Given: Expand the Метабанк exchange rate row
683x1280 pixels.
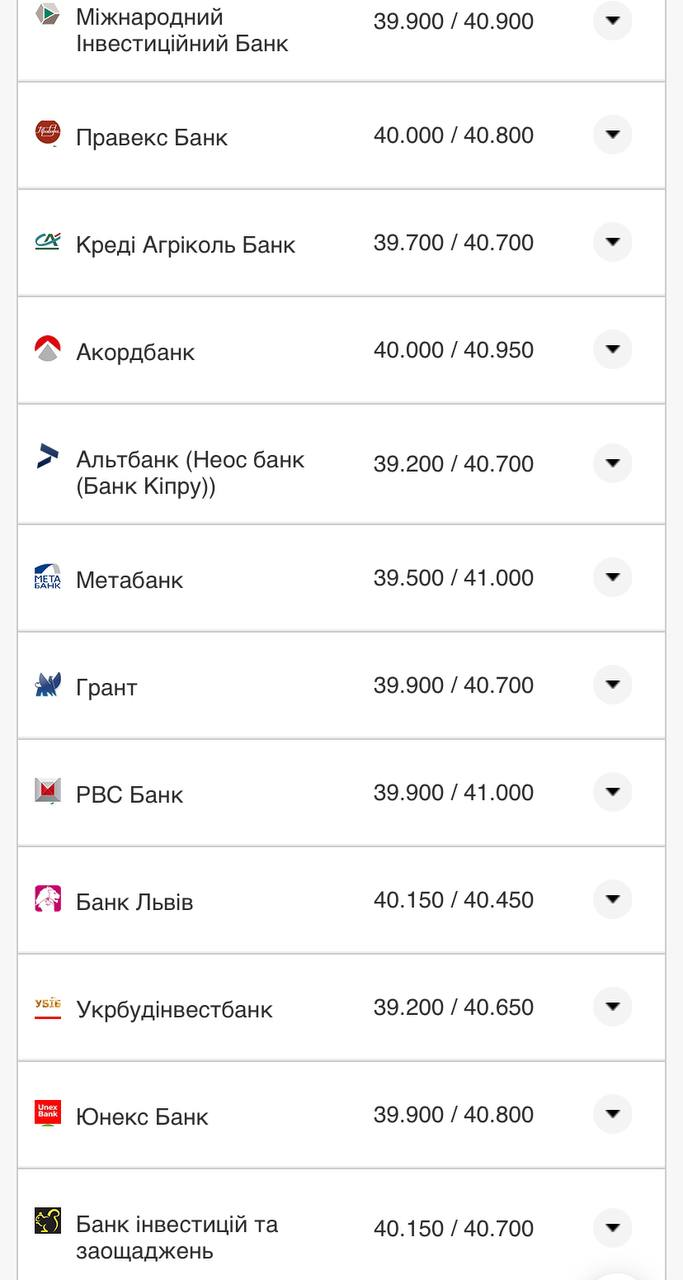Looking at the screenshot, I should [612, 577].
